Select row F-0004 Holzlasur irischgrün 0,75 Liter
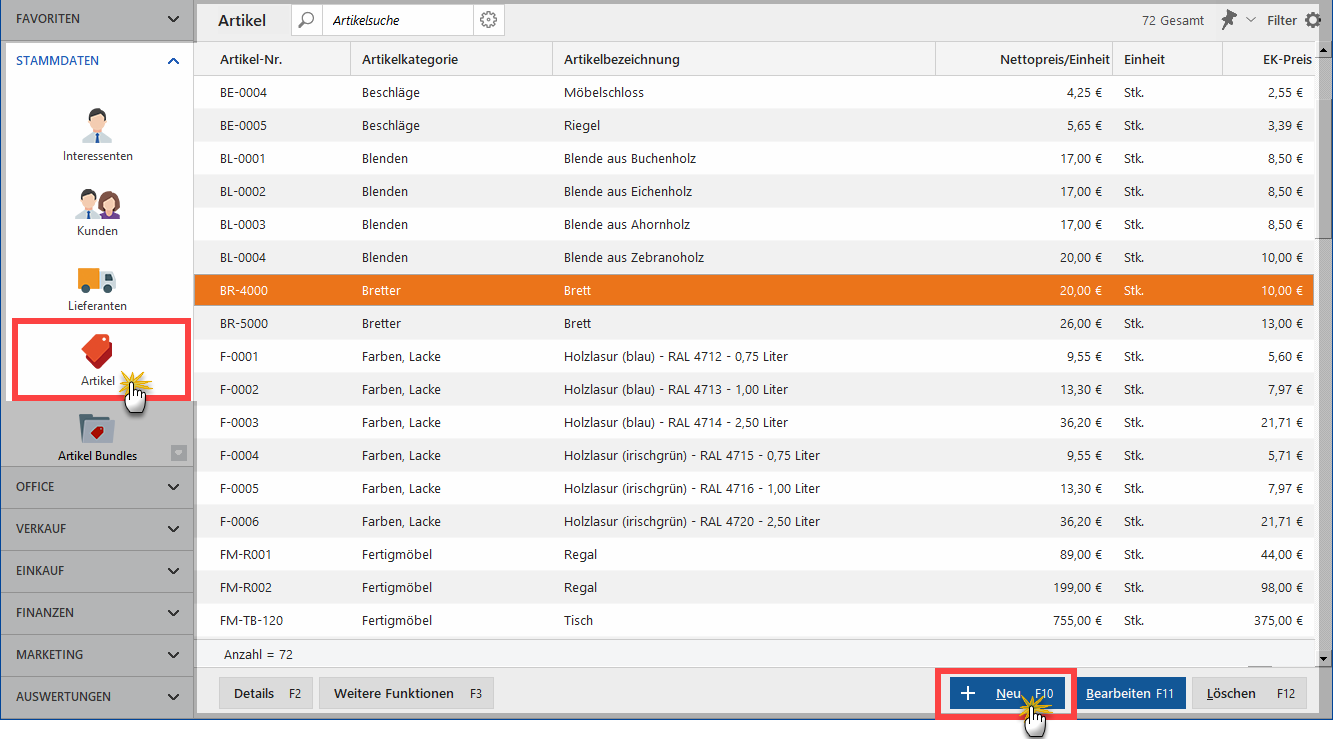The height and width of the screenshot is (739, 1333). click(x=754, y=456)
